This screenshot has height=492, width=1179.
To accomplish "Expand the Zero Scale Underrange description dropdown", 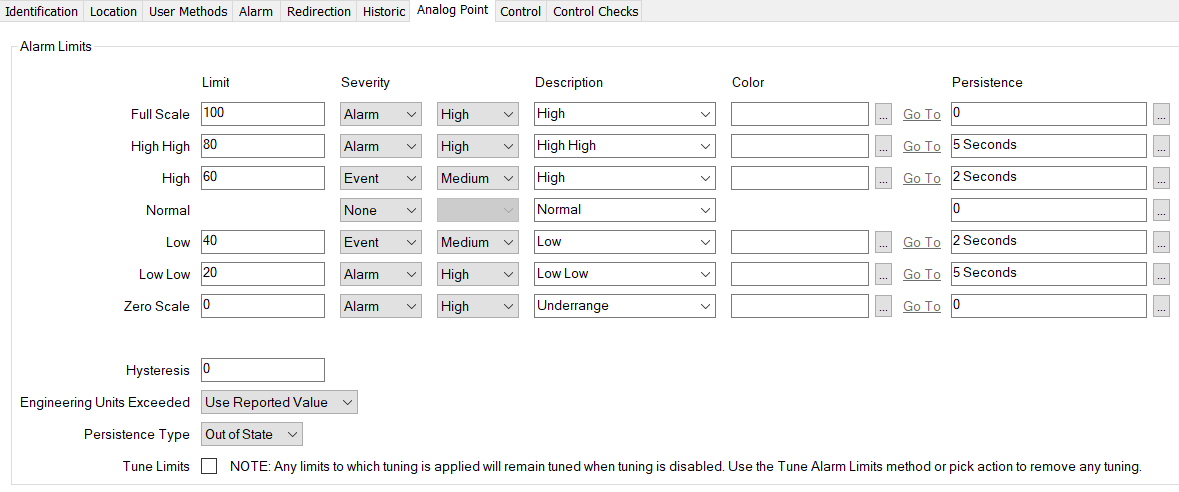I will 624,306.
